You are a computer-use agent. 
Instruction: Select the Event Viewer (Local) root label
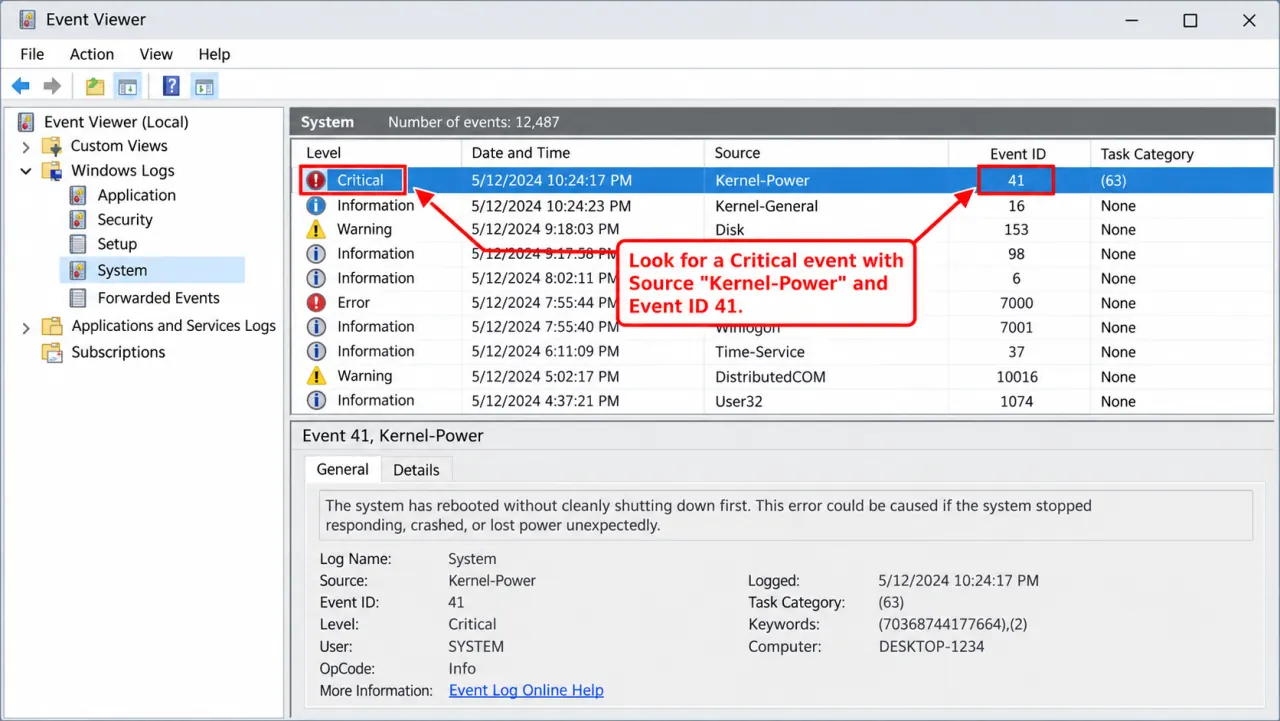point(116,122)
